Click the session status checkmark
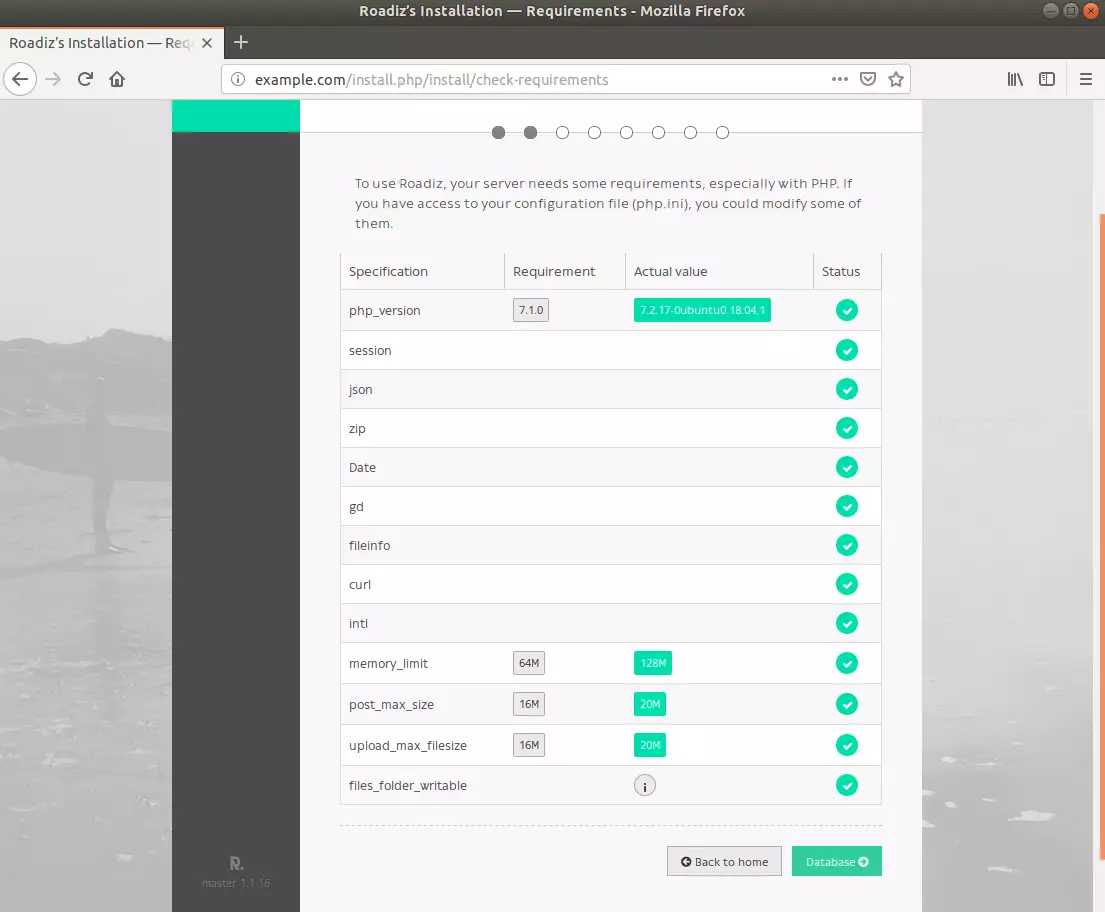Viewport: 1105px width, 912px height. [846, 350]
